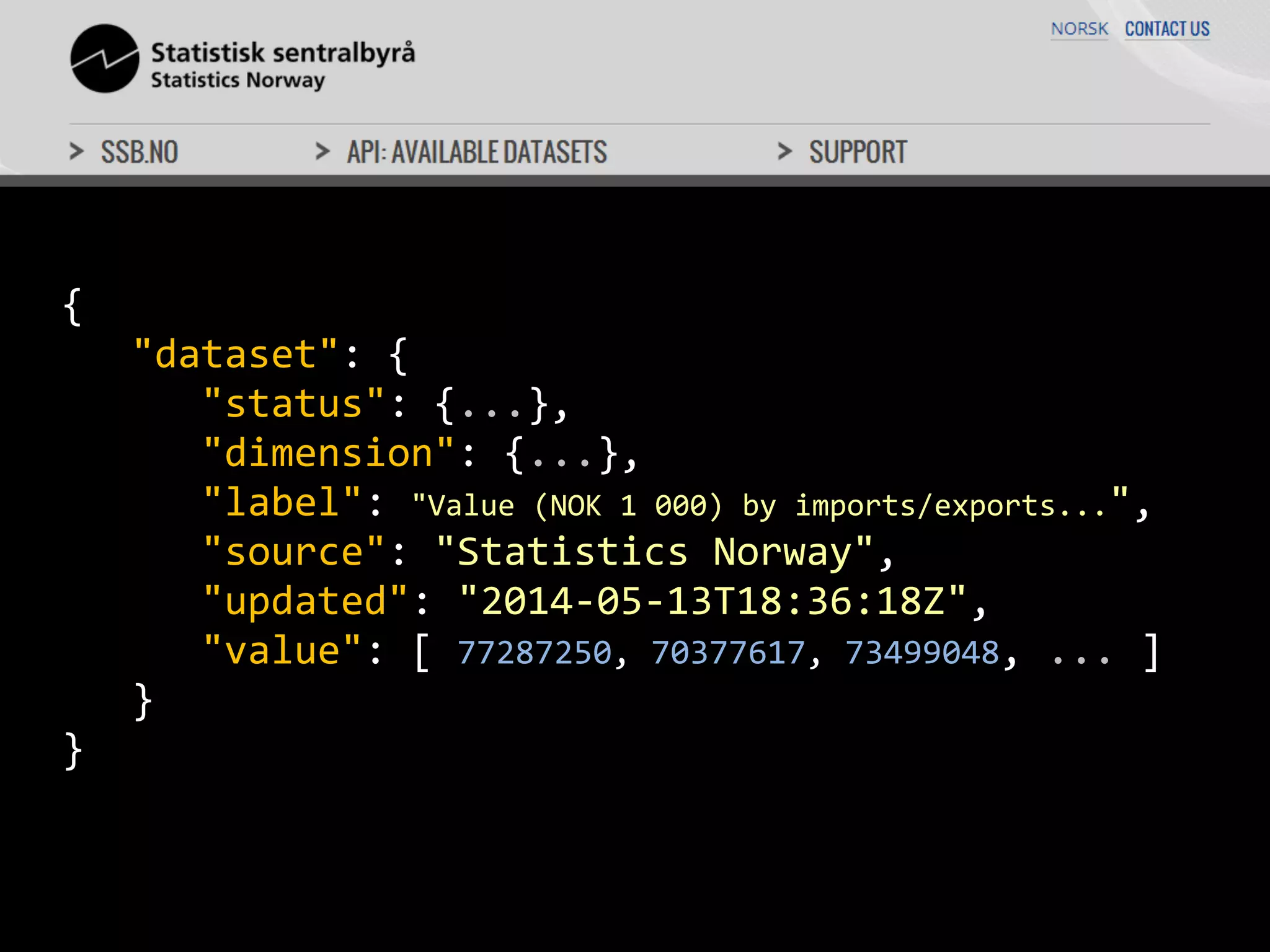Click the Statistics Norway subtitle in header
This screenshot has width=1270, height=952.
[238, 81]
